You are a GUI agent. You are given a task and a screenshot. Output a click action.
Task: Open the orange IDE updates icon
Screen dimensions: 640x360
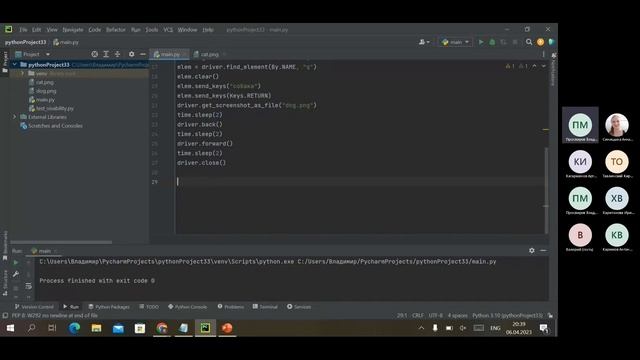coord(540,42)
